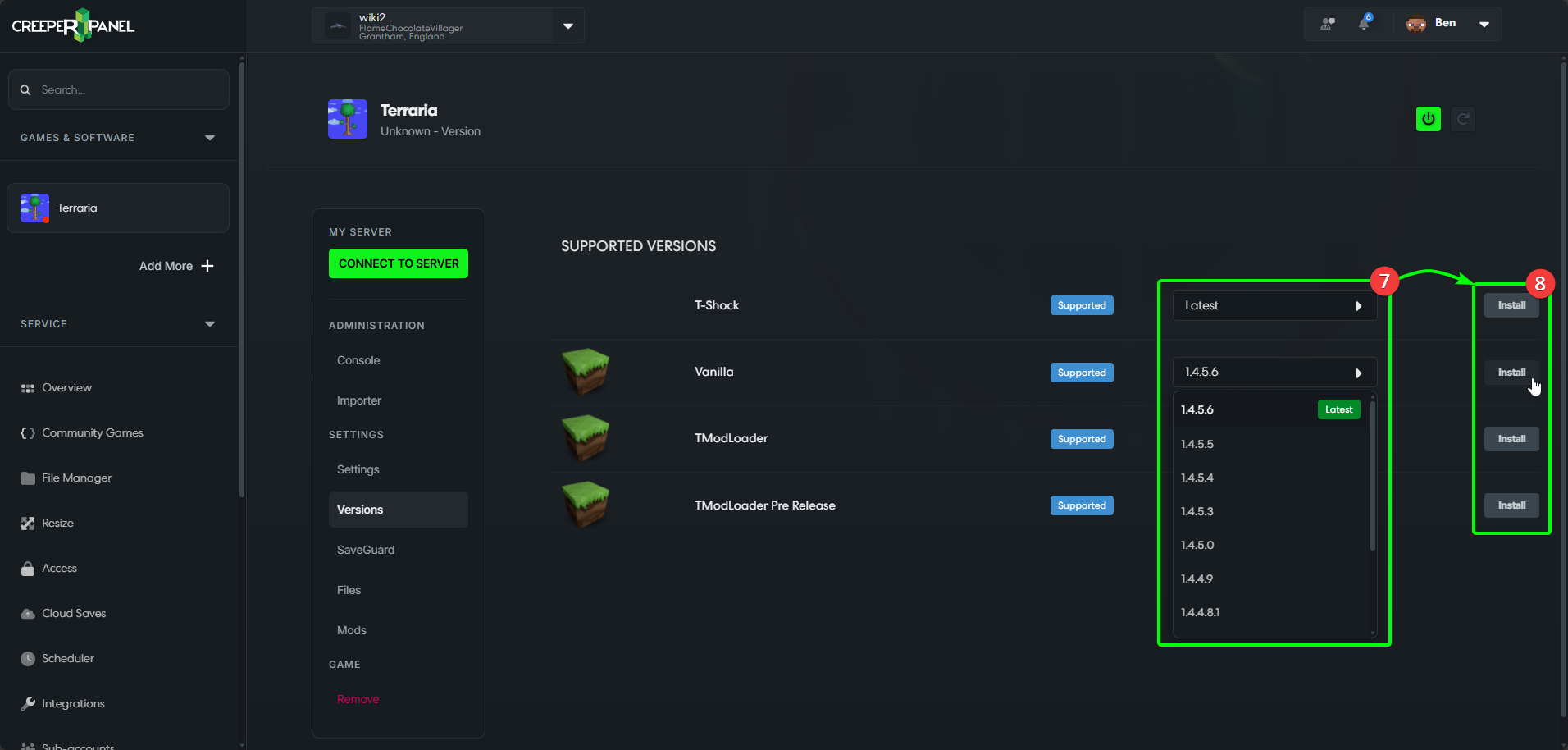
Task: Open Scheduler from the sidebar
Action: (x=67, y=658)
